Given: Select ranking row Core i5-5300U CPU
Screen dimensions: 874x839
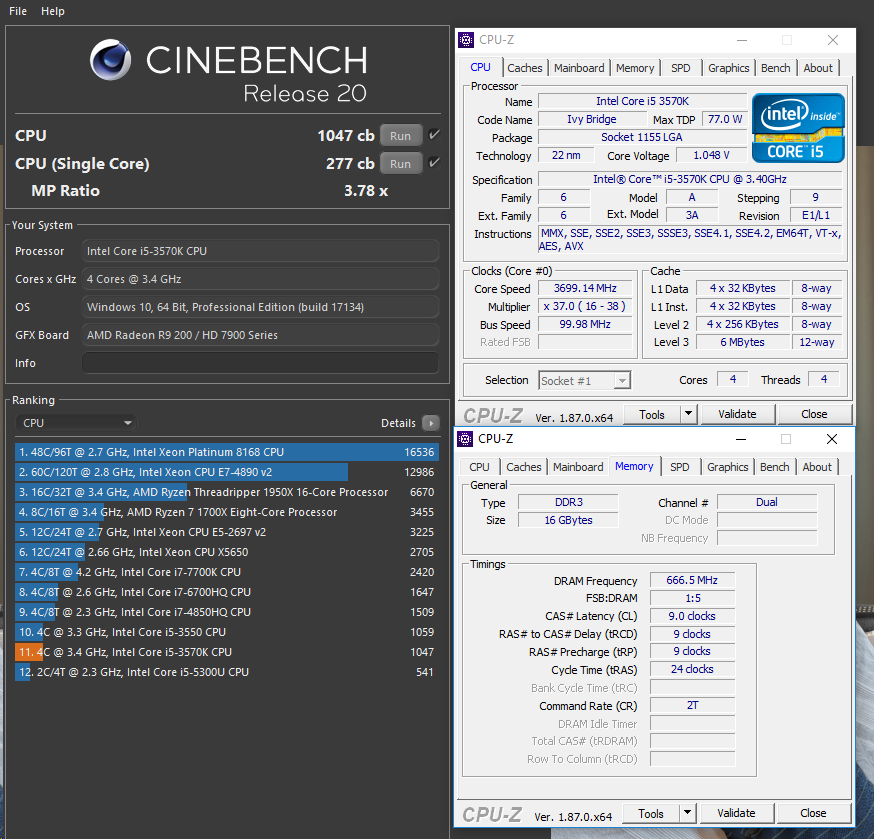Looking at the screenshot, I should tap(227, 672).
